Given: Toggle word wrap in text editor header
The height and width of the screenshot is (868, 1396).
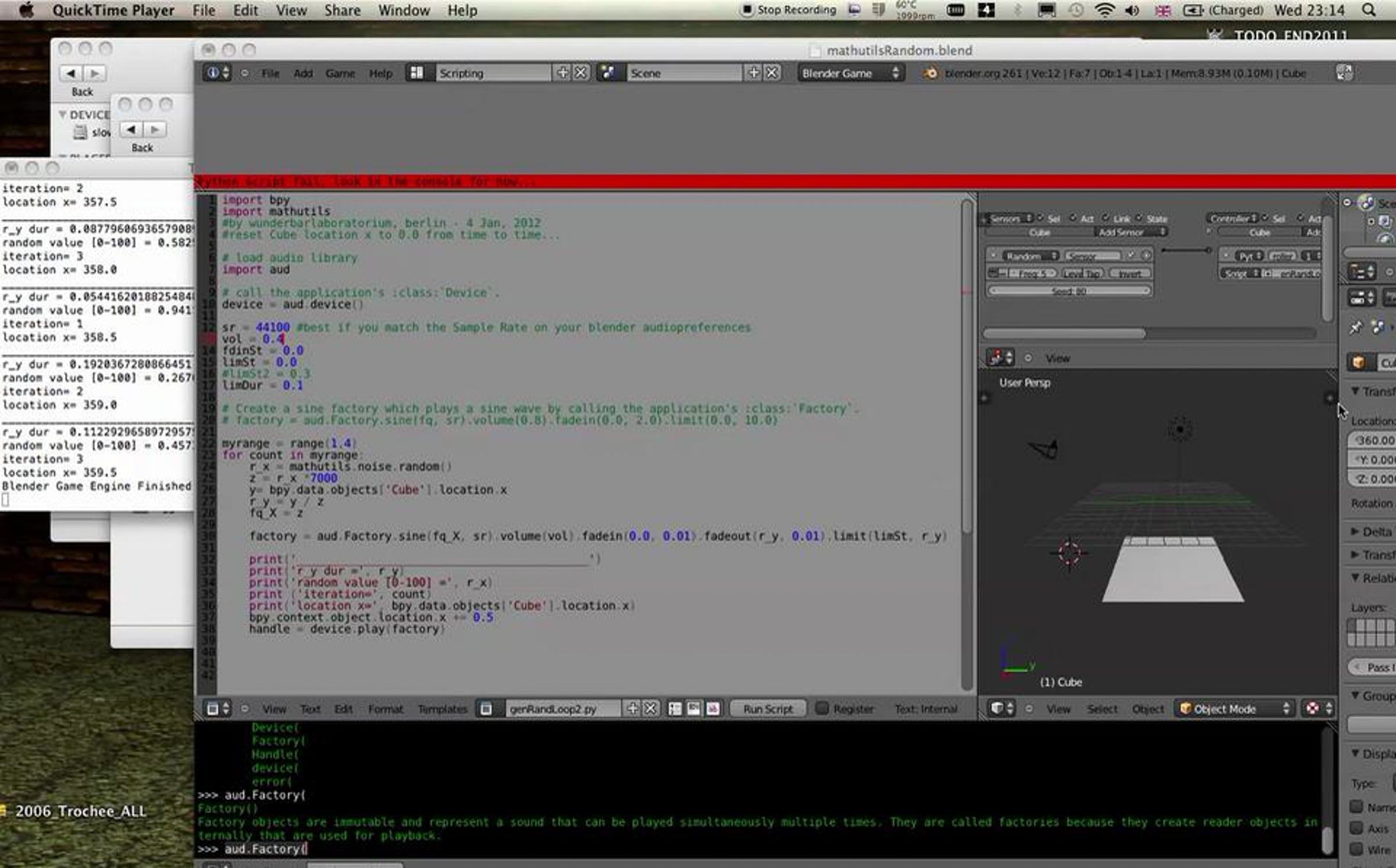Looking at the screenshot, I should [x=694, y=709].
